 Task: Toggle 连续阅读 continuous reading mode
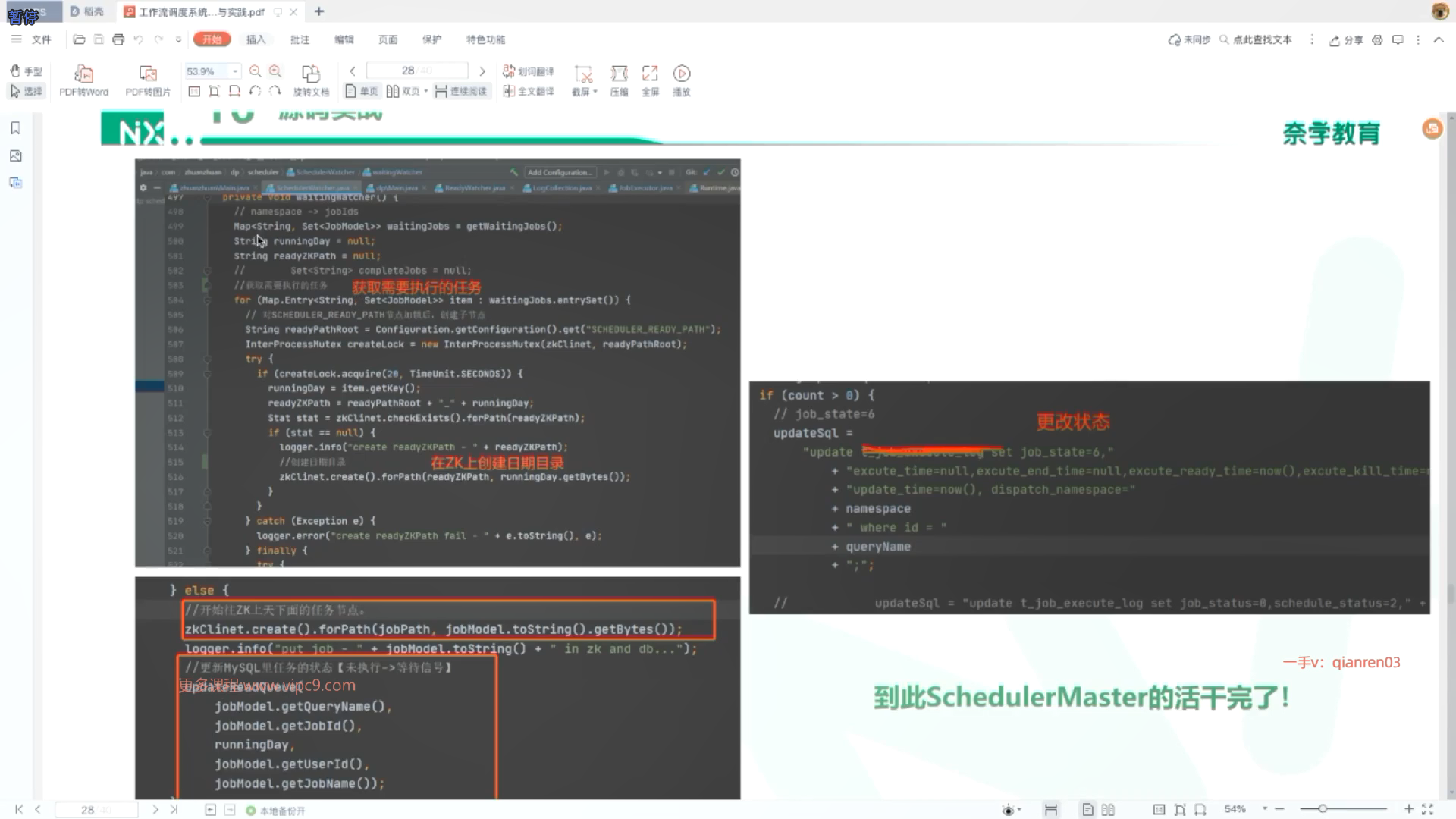pyautogui.click(x=461, y=91)
